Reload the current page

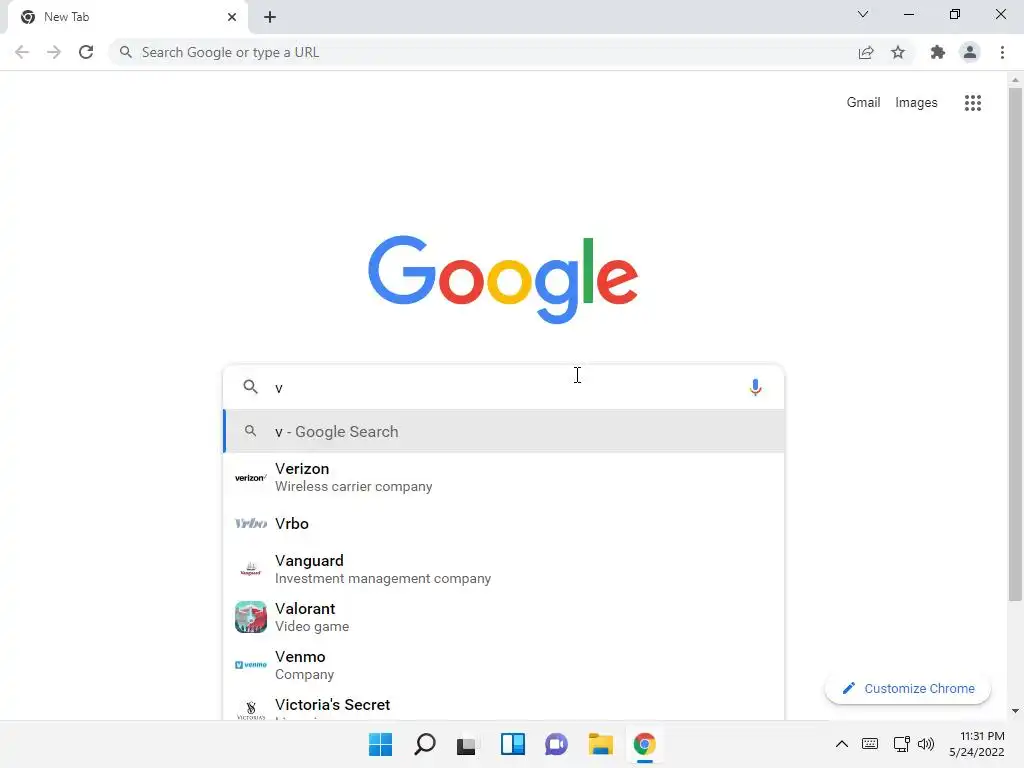(86, 52)
